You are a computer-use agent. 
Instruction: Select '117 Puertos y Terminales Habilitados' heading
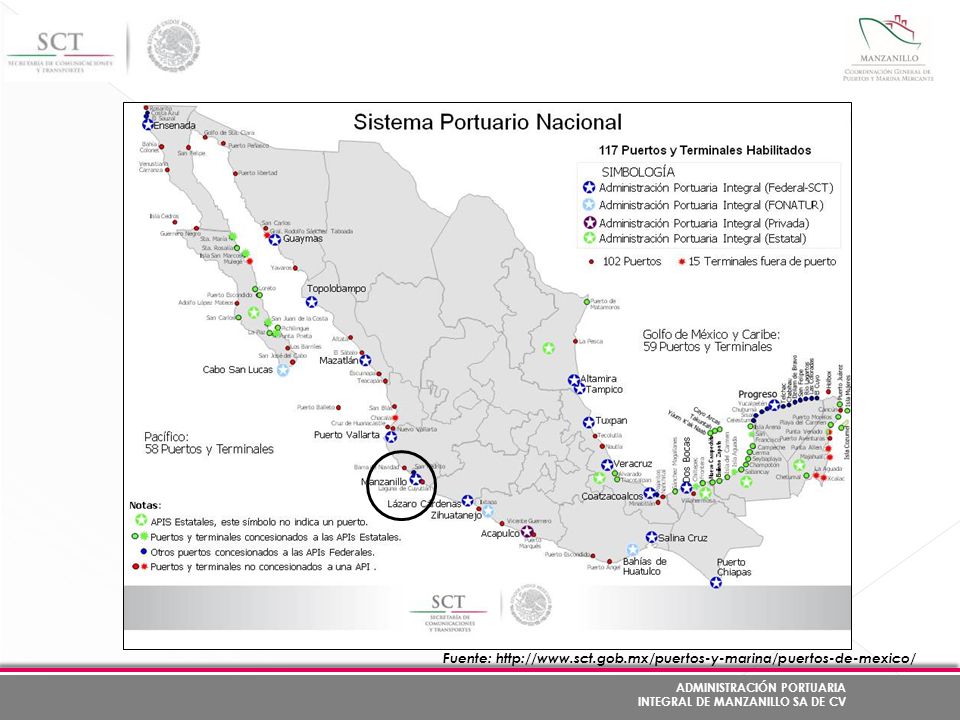tap(705, 150)
